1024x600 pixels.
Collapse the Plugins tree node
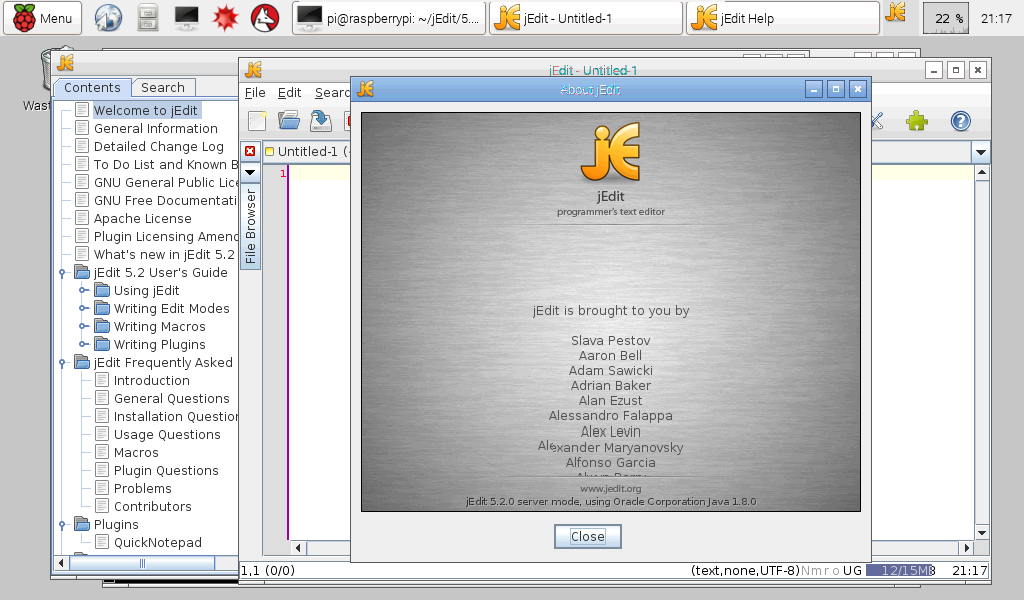[x=62, y=524]
